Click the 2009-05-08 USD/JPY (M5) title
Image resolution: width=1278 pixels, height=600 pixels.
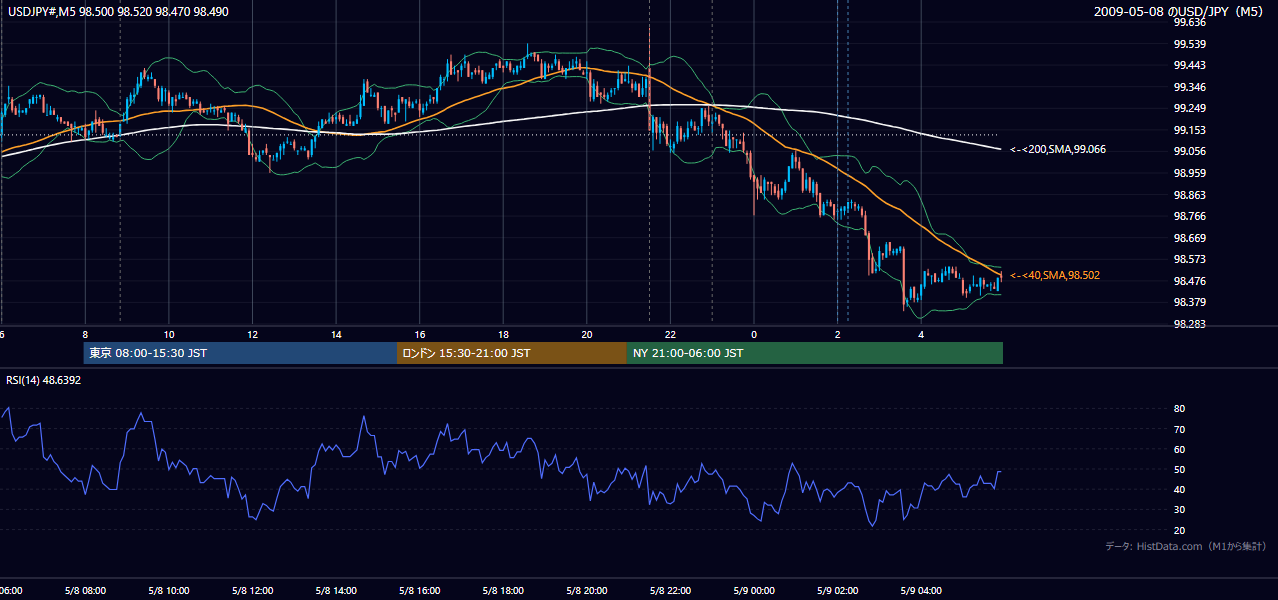[1180, 11]
